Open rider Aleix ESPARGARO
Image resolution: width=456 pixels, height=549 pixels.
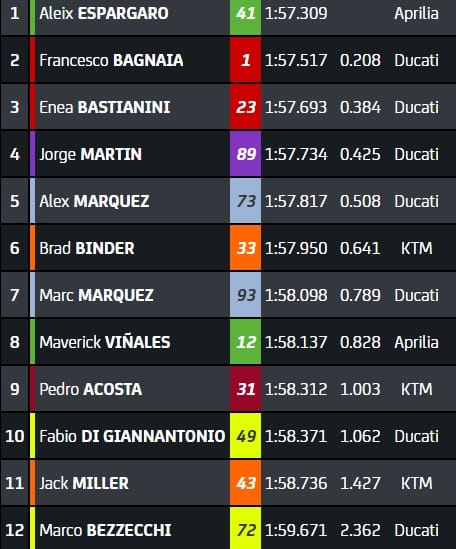pyautogui.click(x=104, y=14)
